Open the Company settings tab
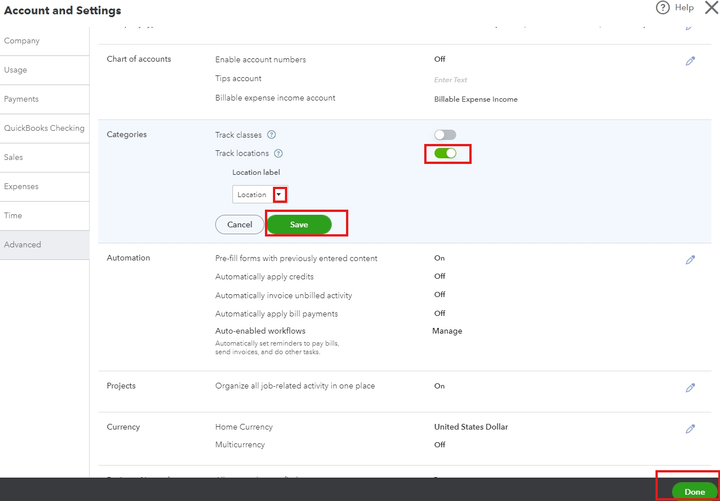Image resolution: width=720 pixels, height=501 pixels. [x=22, y=41]
